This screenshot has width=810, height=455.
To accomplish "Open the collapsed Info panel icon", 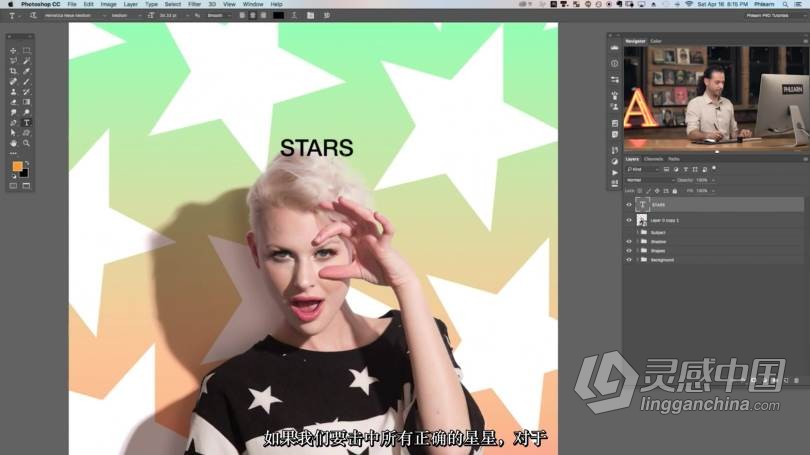I will [615, 64].
